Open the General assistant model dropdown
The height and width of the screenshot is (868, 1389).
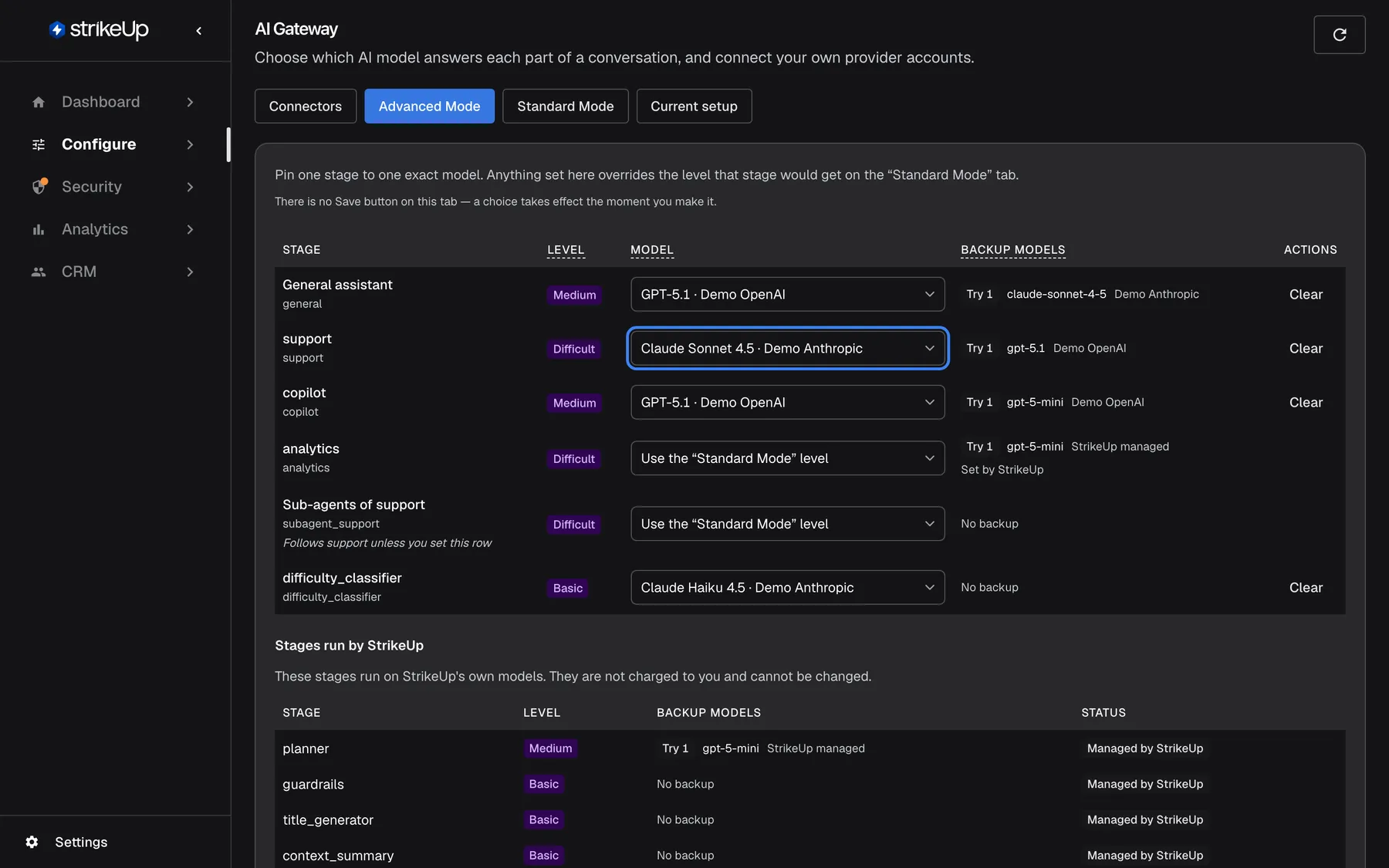coord(787,294)
